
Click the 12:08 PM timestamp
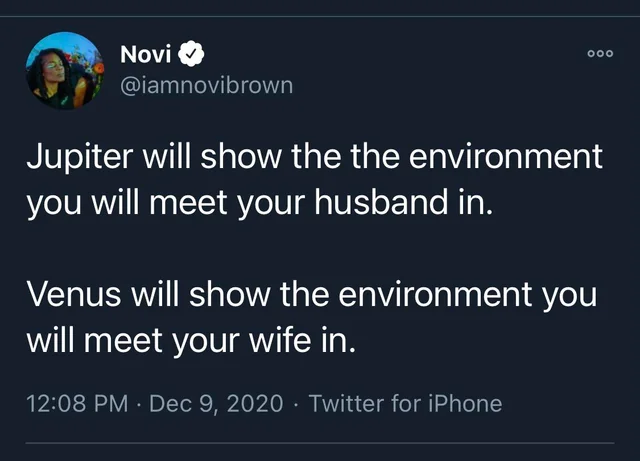tap(76, 404)
